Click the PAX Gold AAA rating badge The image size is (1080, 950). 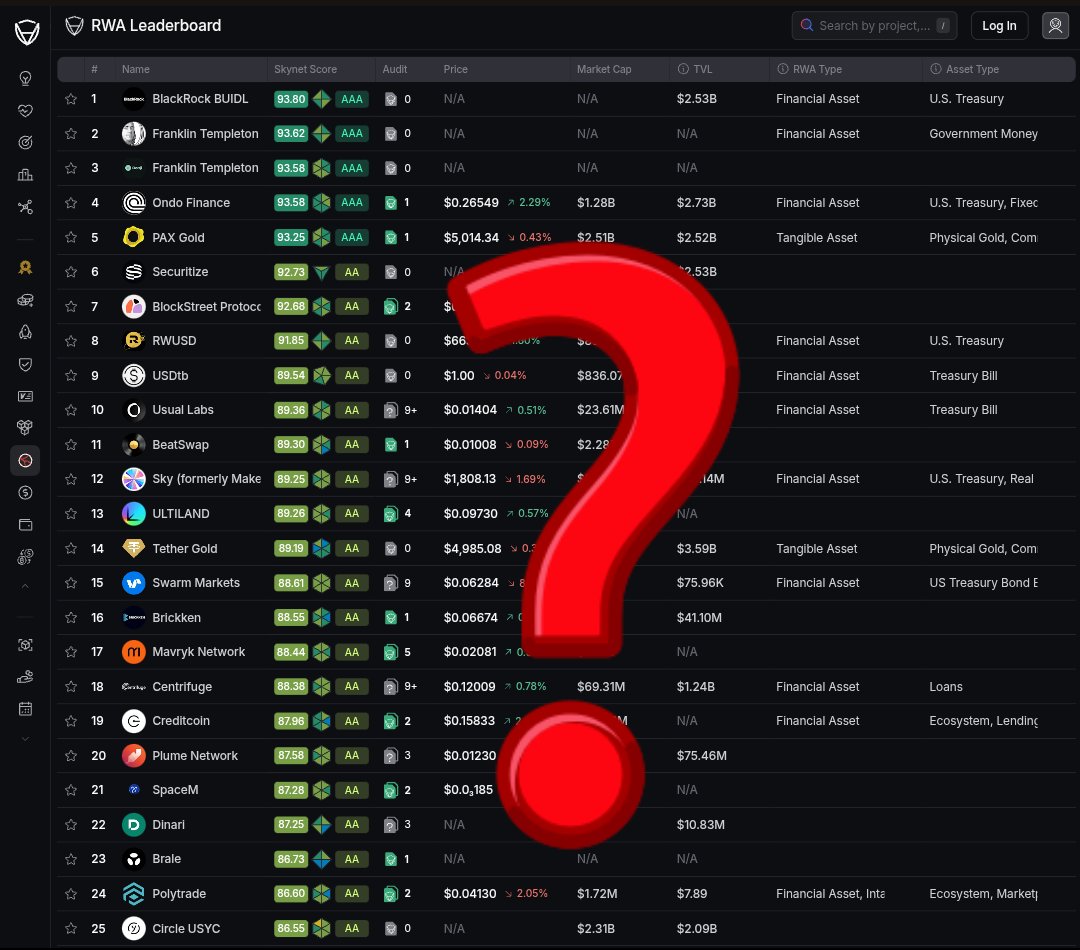tap(351, 237)
